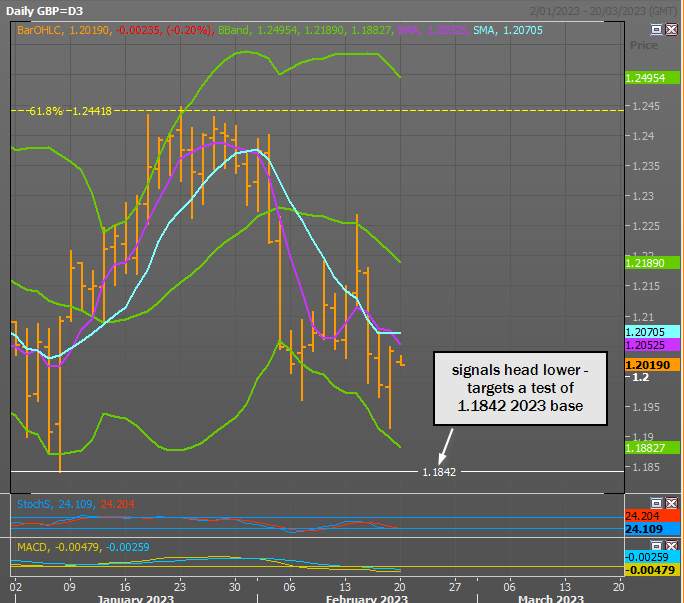Click the February 2023 time axis label
This screenshot has height=603, width=684.
pos(367,598)
